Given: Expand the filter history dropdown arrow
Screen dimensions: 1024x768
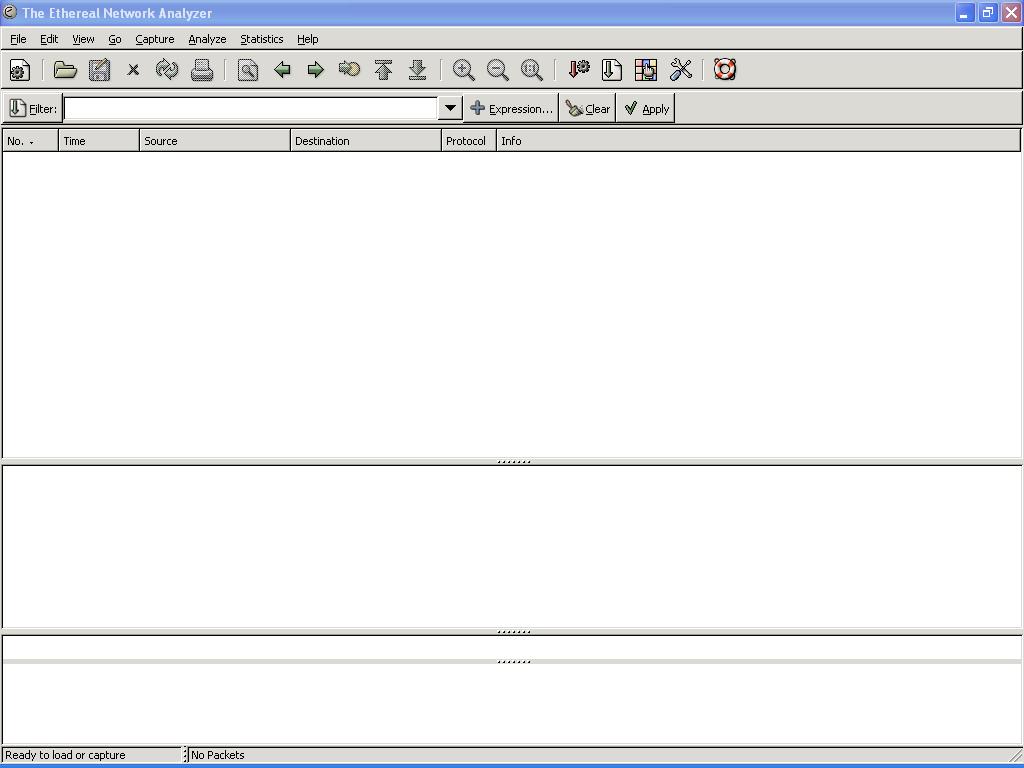Looking at the screenshot, I should (x=450, y=108).
